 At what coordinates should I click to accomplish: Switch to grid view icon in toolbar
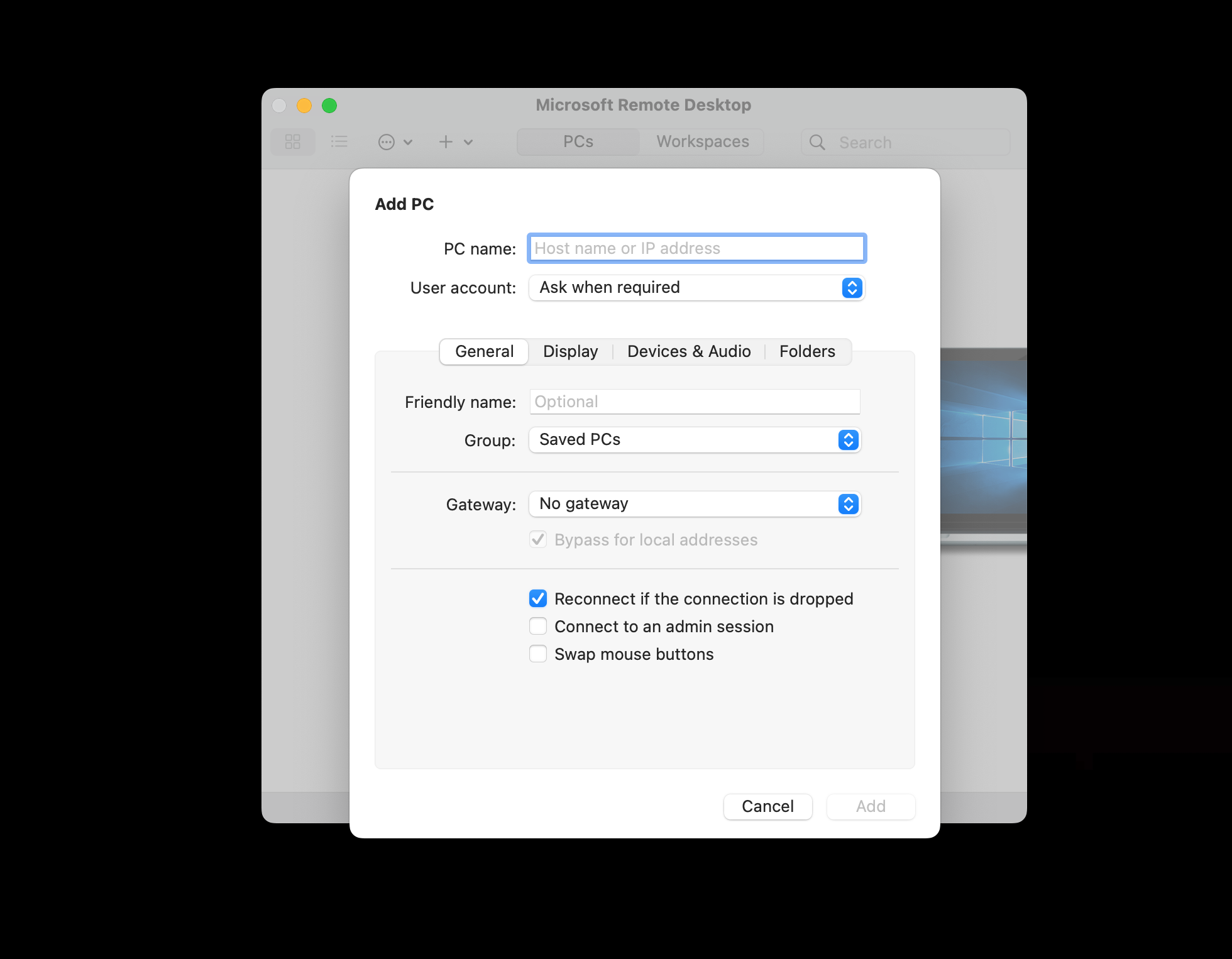(292, 141)
